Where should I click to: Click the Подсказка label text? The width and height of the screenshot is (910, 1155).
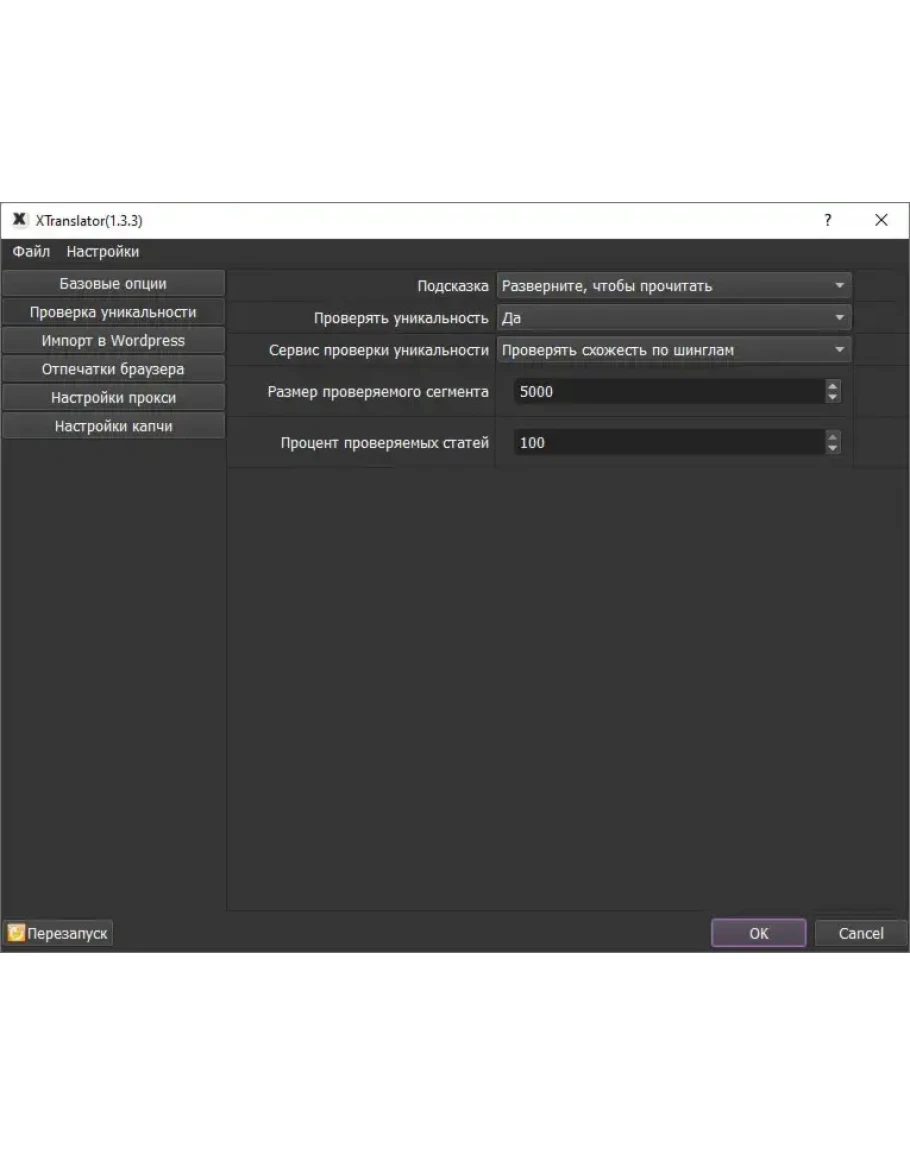point(452,286)
